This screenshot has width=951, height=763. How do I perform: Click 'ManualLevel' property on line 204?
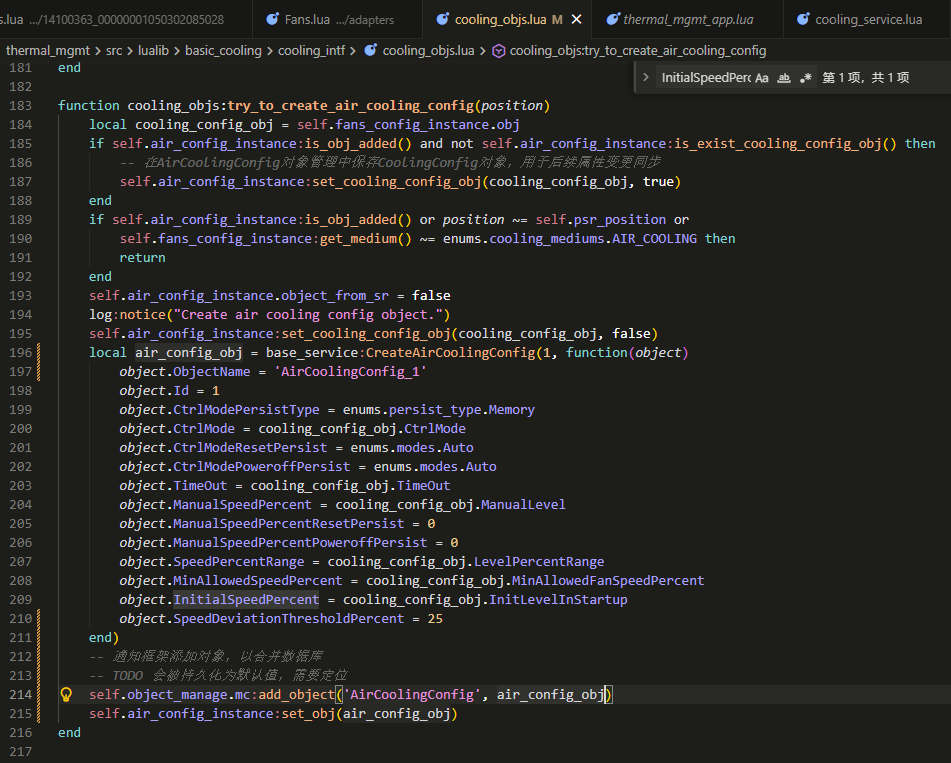[x=523, y=505]
